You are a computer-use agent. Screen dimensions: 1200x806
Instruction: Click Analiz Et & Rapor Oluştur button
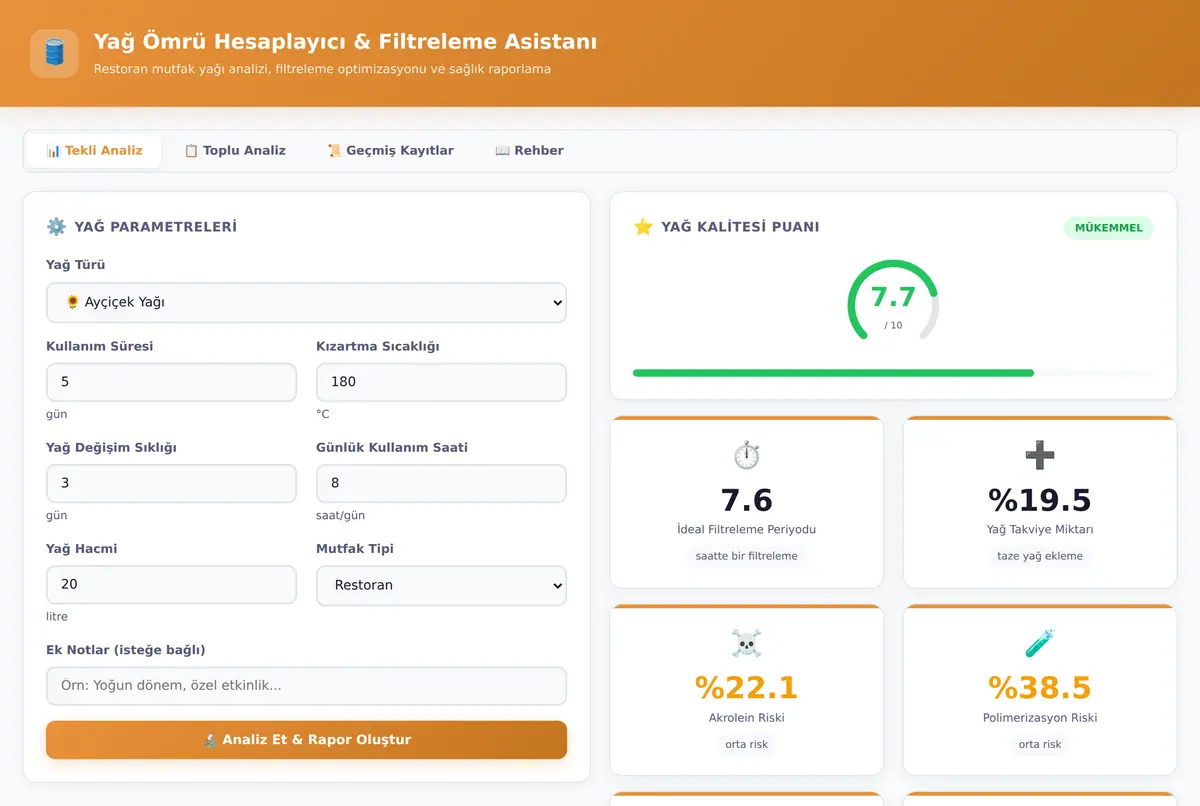click(x=306, y=740)
